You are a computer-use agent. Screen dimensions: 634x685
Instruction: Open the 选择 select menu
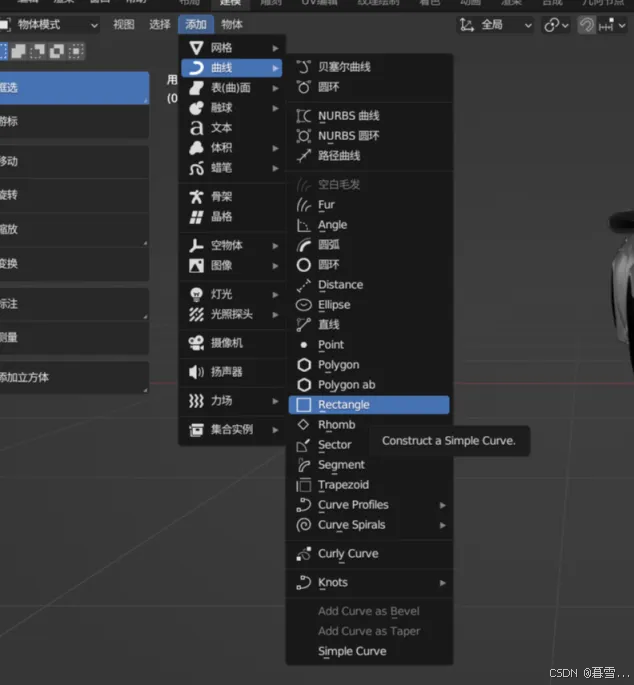(x=159, y=25)
